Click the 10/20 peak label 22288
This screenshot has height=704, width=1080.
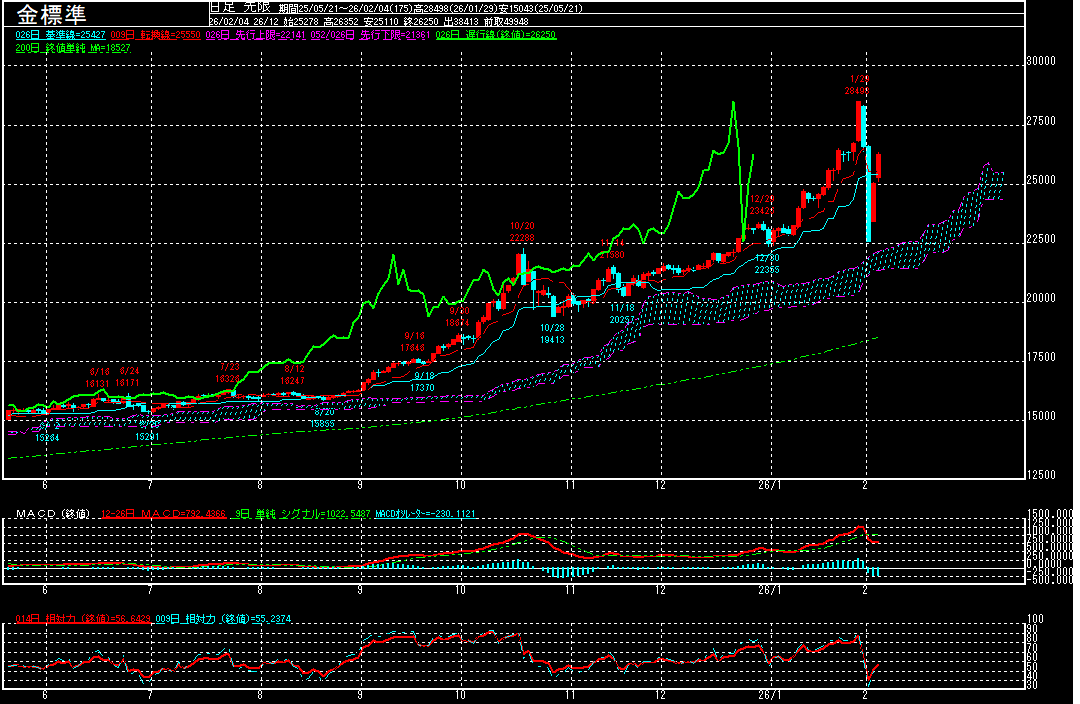pyautogui.click(x=522, y=238)
